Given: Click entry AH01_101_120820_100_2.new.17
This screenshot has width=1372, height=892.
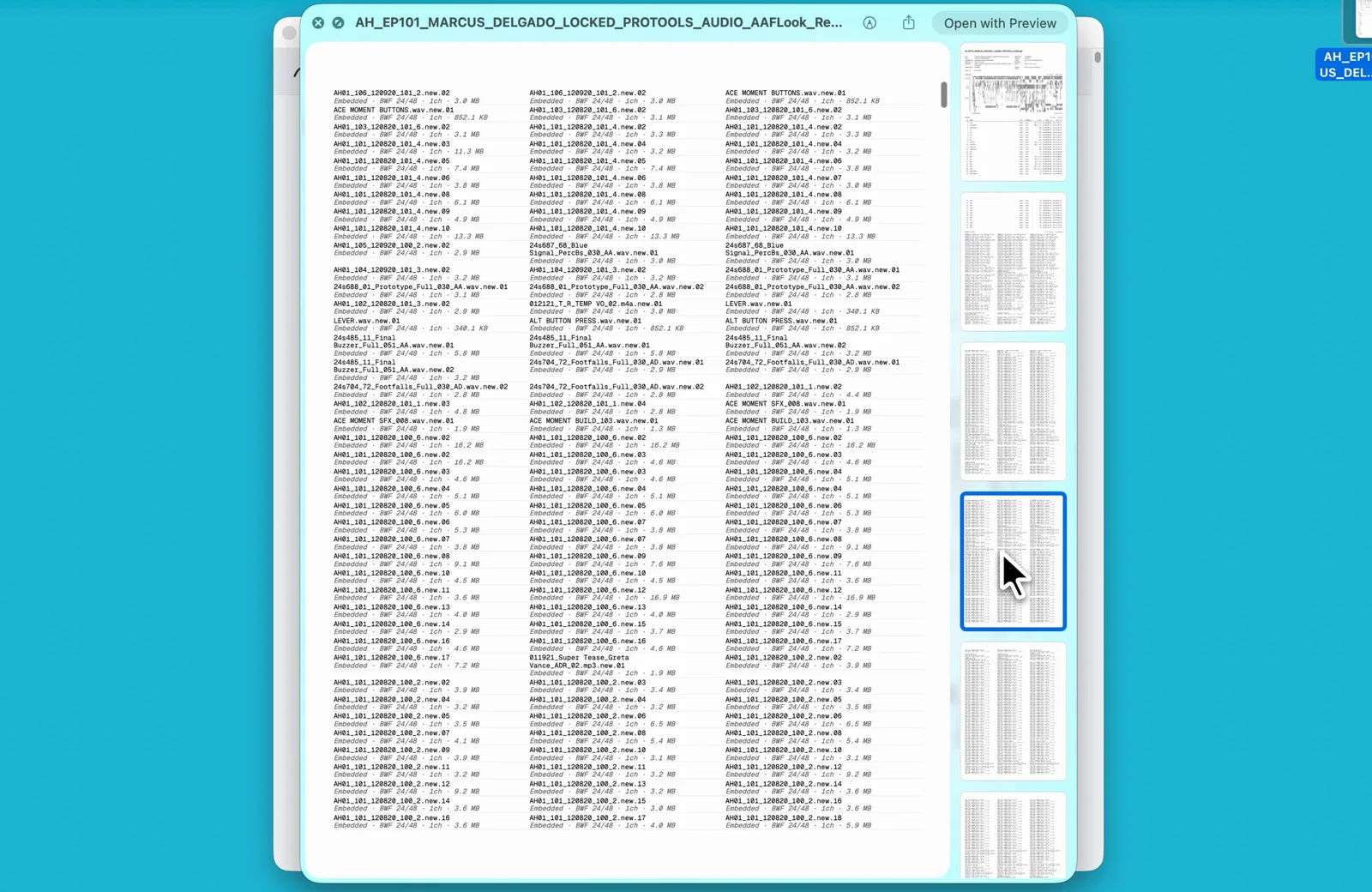Looking at the screenshot, I should pos(587,818).
